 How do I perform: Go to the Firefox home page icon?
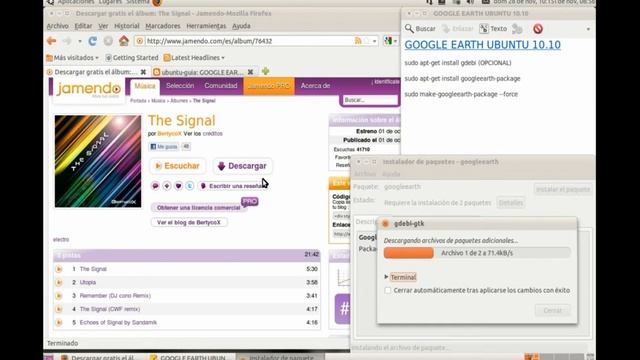124,41
